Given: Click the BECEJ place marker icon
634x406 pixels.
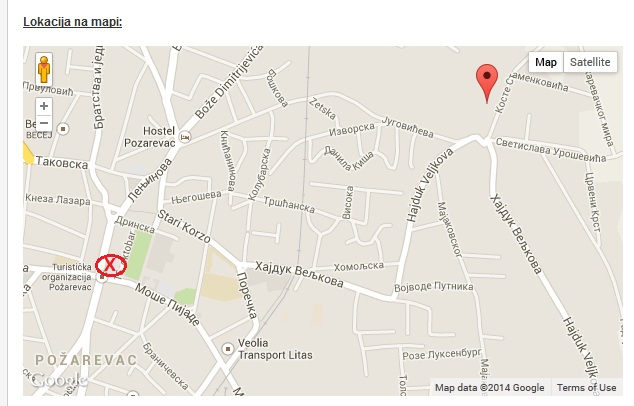Looking at the screenshot, I should [63, 129].
